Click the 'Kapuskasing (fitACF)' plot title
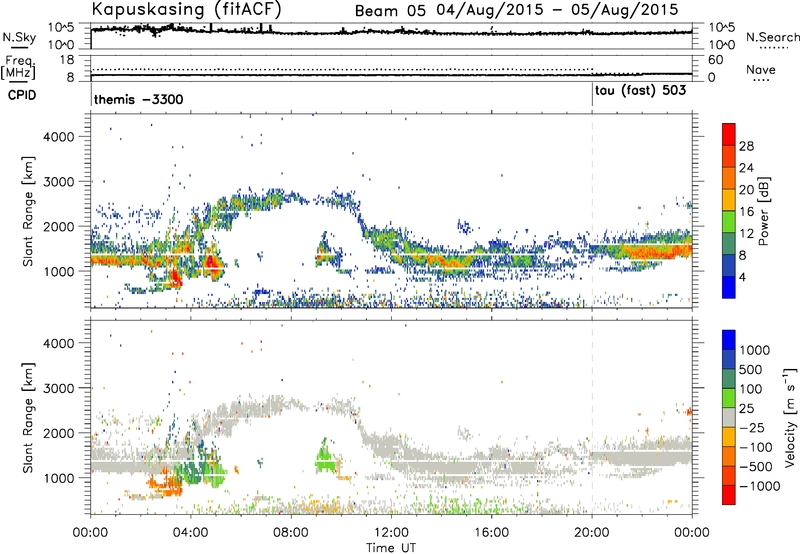This screenshot has width=800, height=554. point(186,10)
